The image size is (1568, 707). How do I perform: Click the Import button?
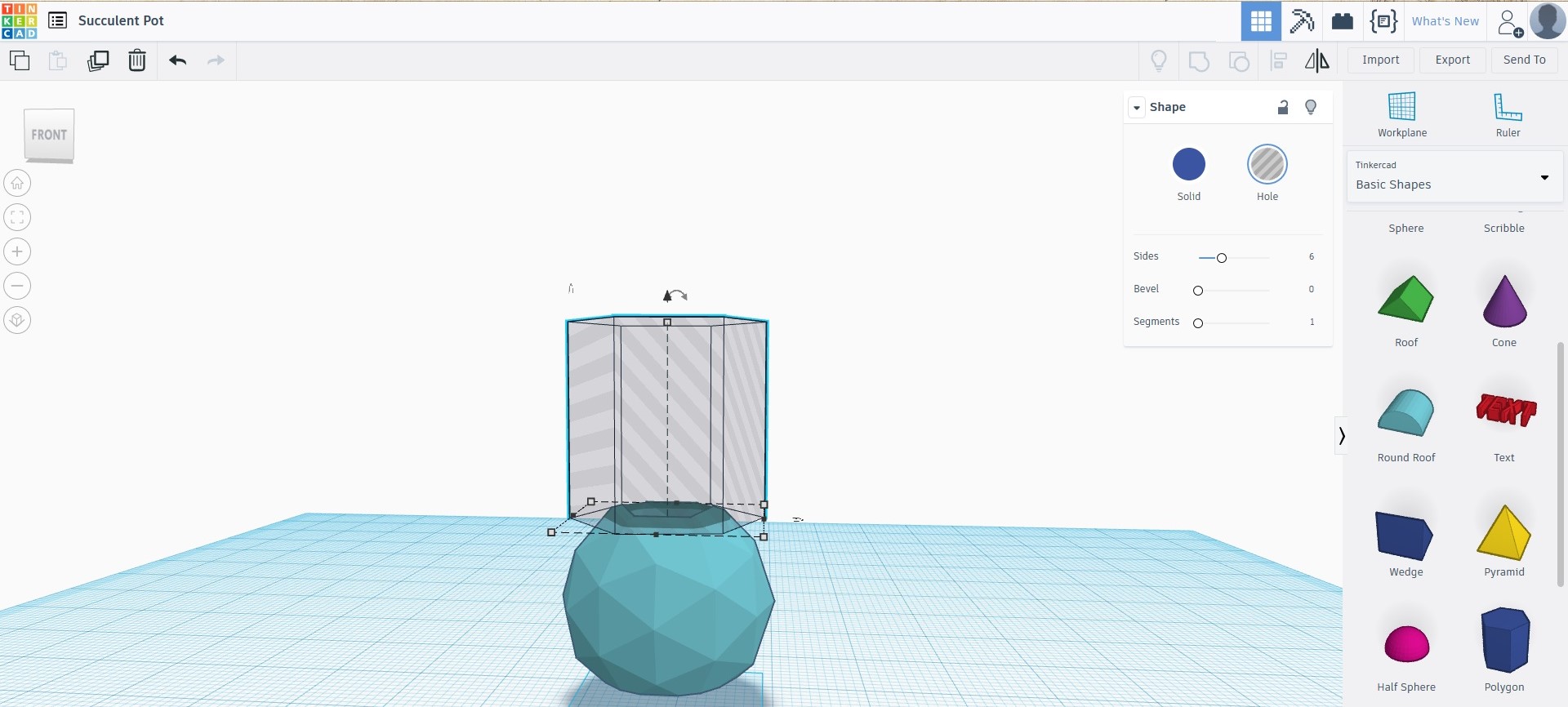[1381, 60]
